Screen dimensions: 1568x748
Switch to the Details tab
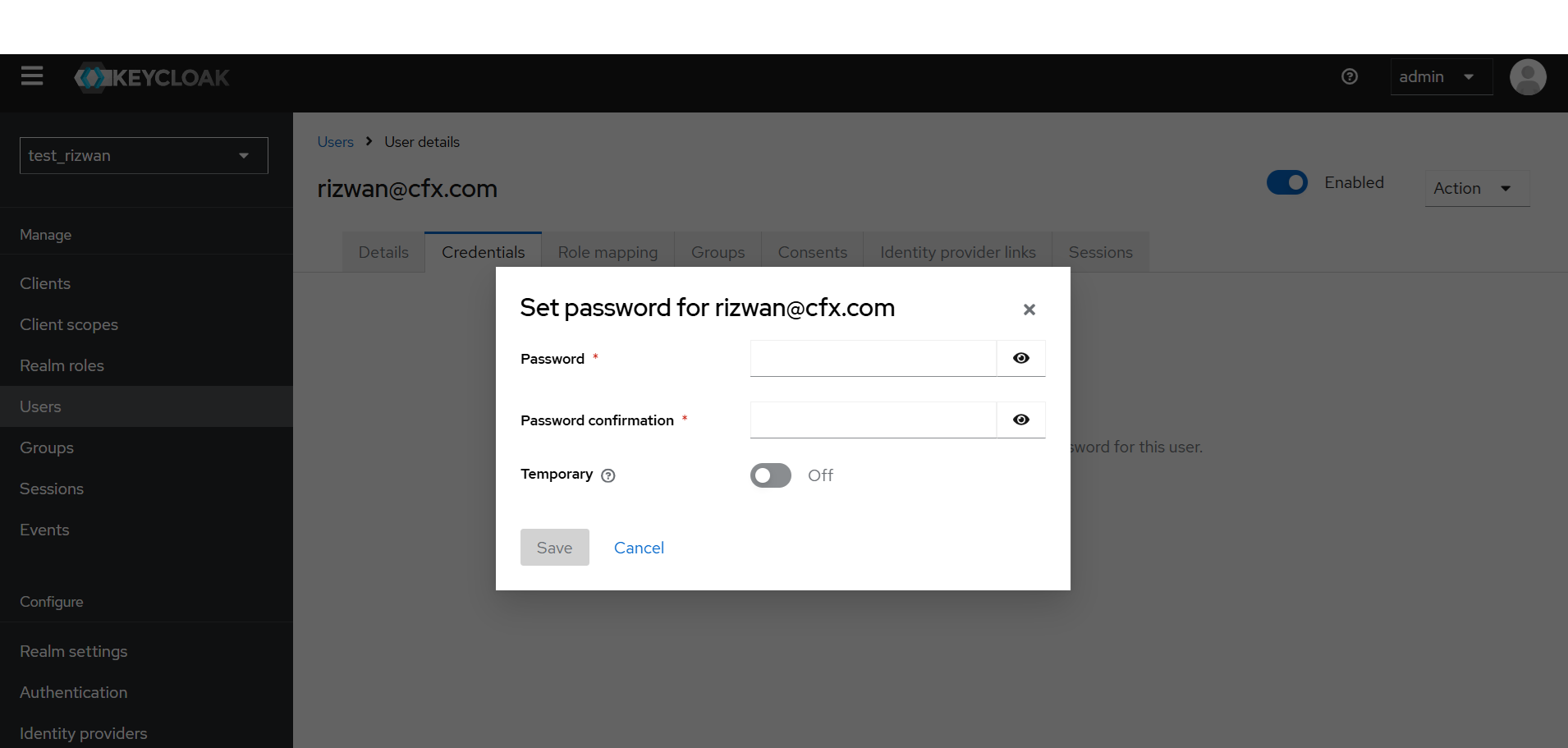[x=383, y=252]
